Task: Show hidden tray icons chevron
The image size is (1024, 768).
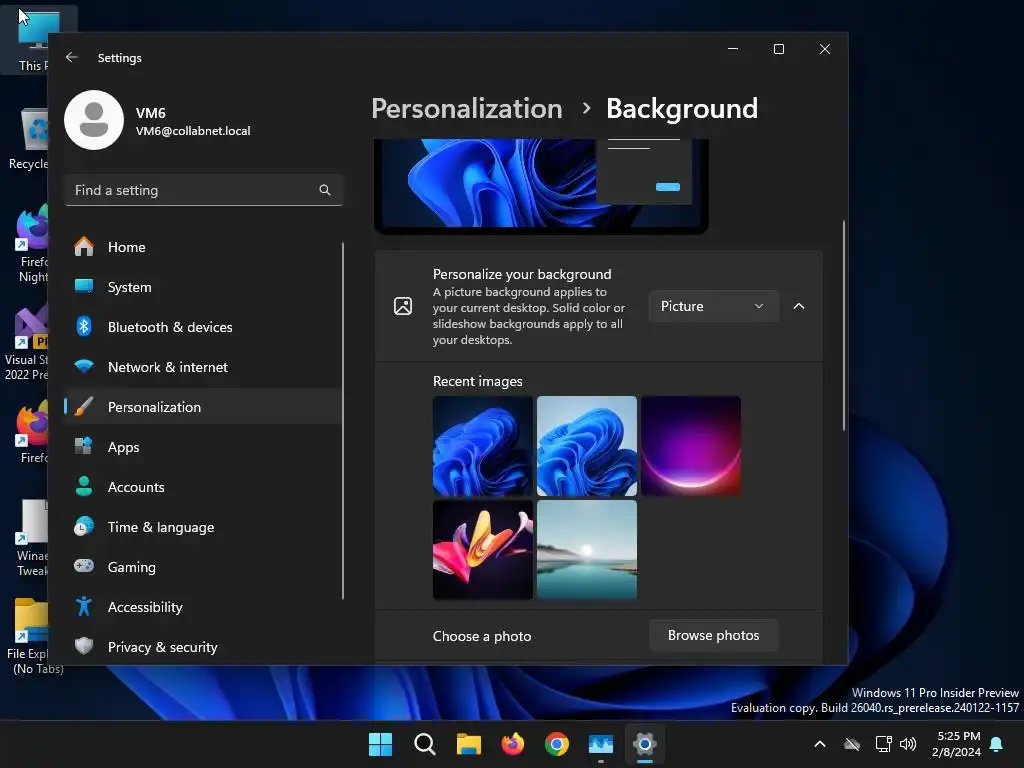Action: point(820,744)
